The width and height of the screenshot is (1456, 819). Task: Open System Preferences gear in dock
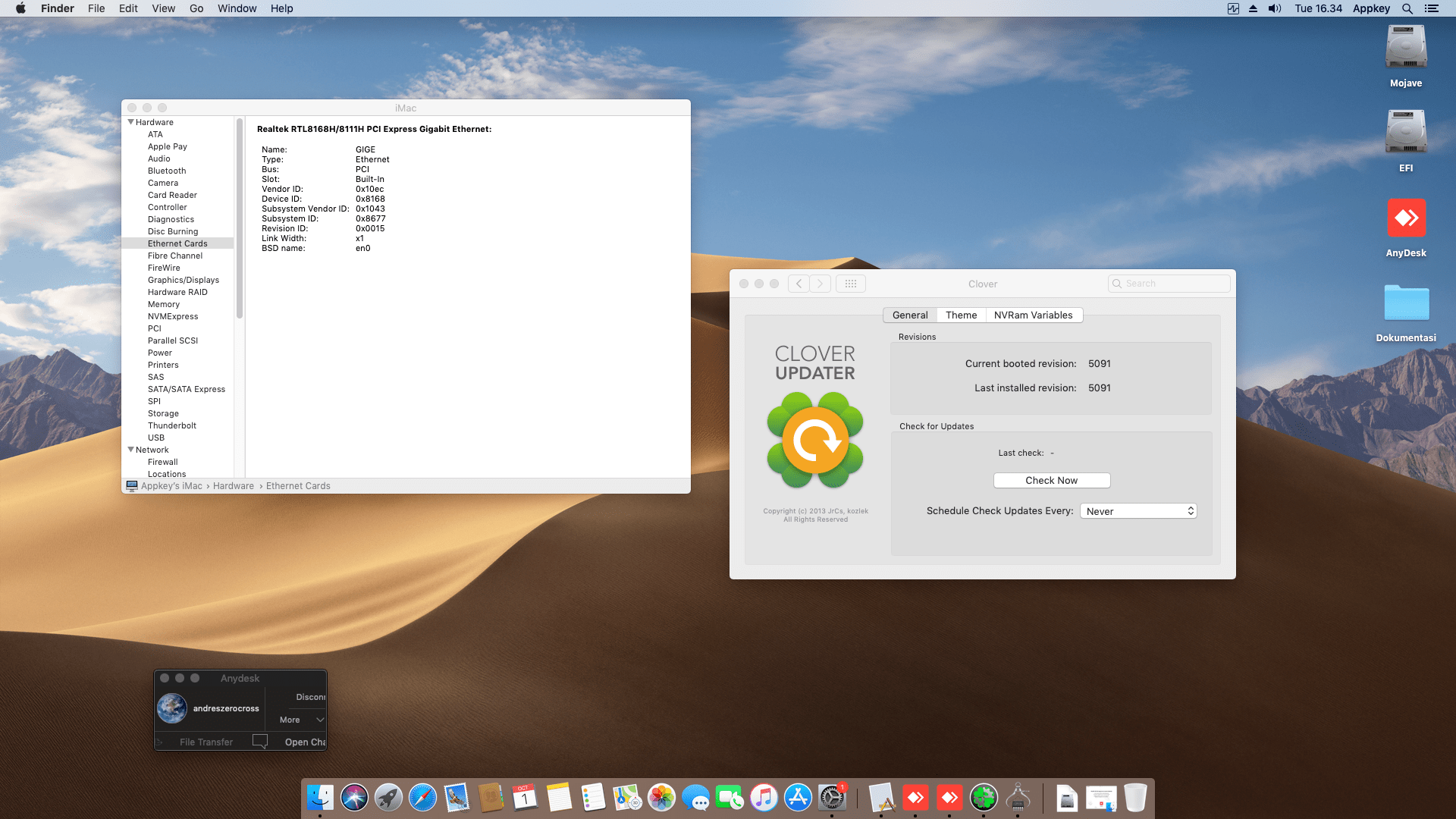click(x=832, y=798)
